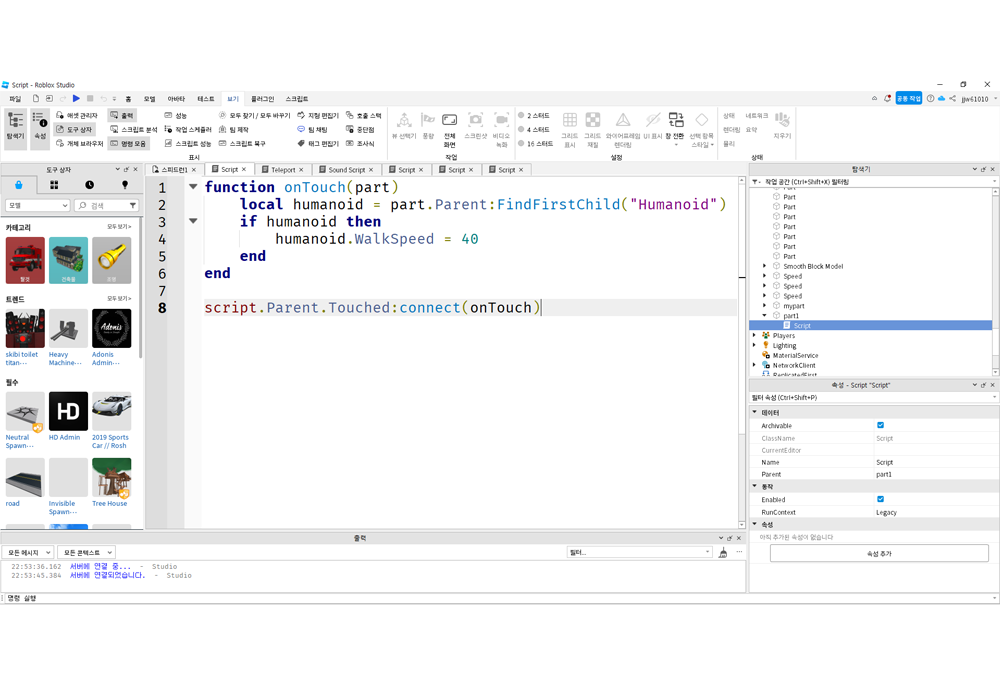The height and width of the screenshot is (700, 1000).
Task: Click the notification bell icon
Action: tap(887, 98)
